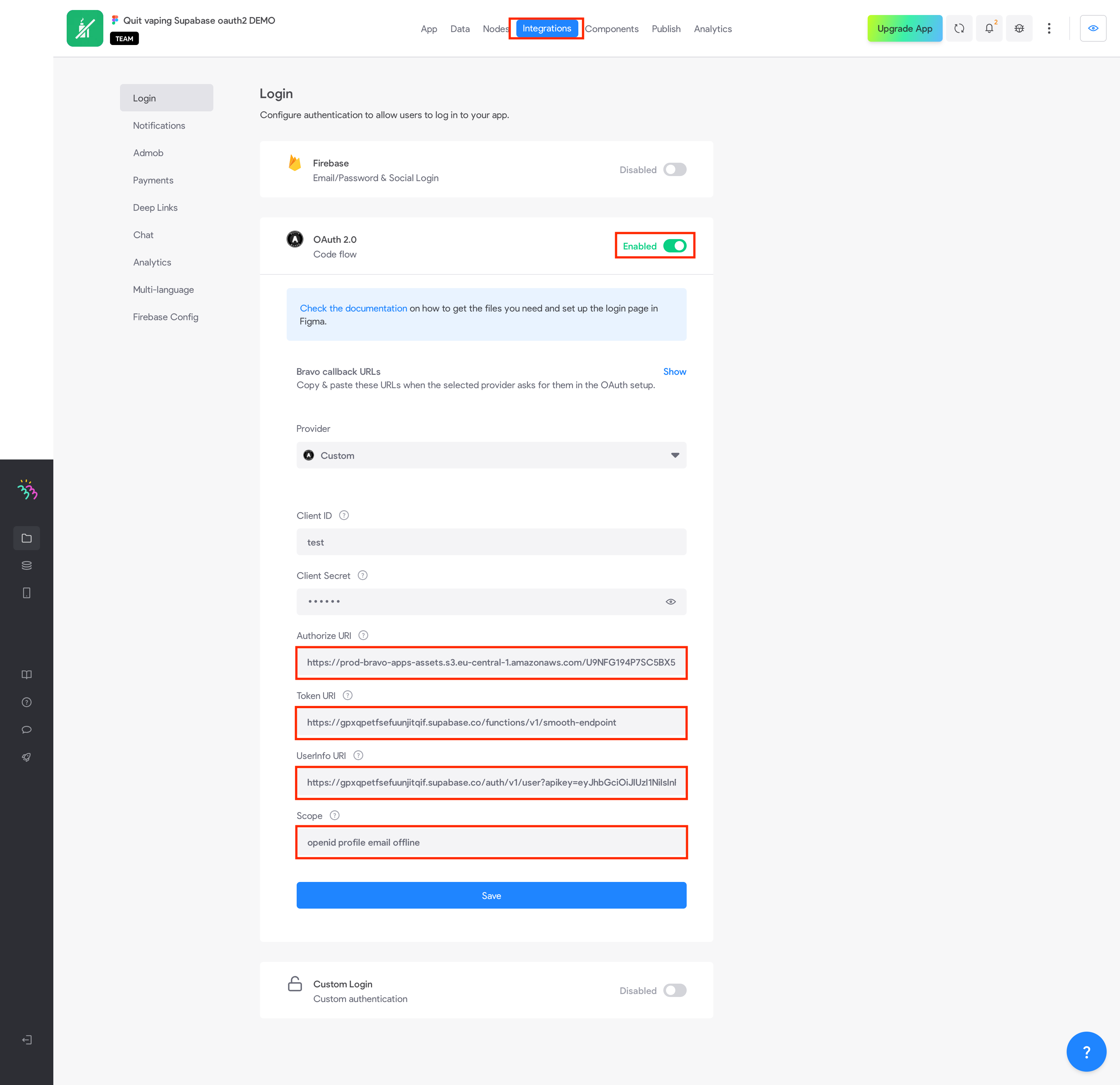Open the Publish tab
Viewport: 1120px width, 1085px height.
coord(666,29)
